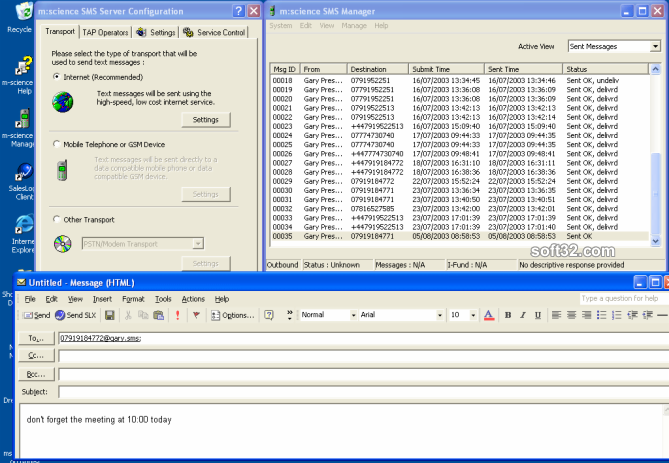This screenshot has height=463, width=669.
Task: Apply numbered list formatting
Action: pyautogui.click(x=617, y=315)
